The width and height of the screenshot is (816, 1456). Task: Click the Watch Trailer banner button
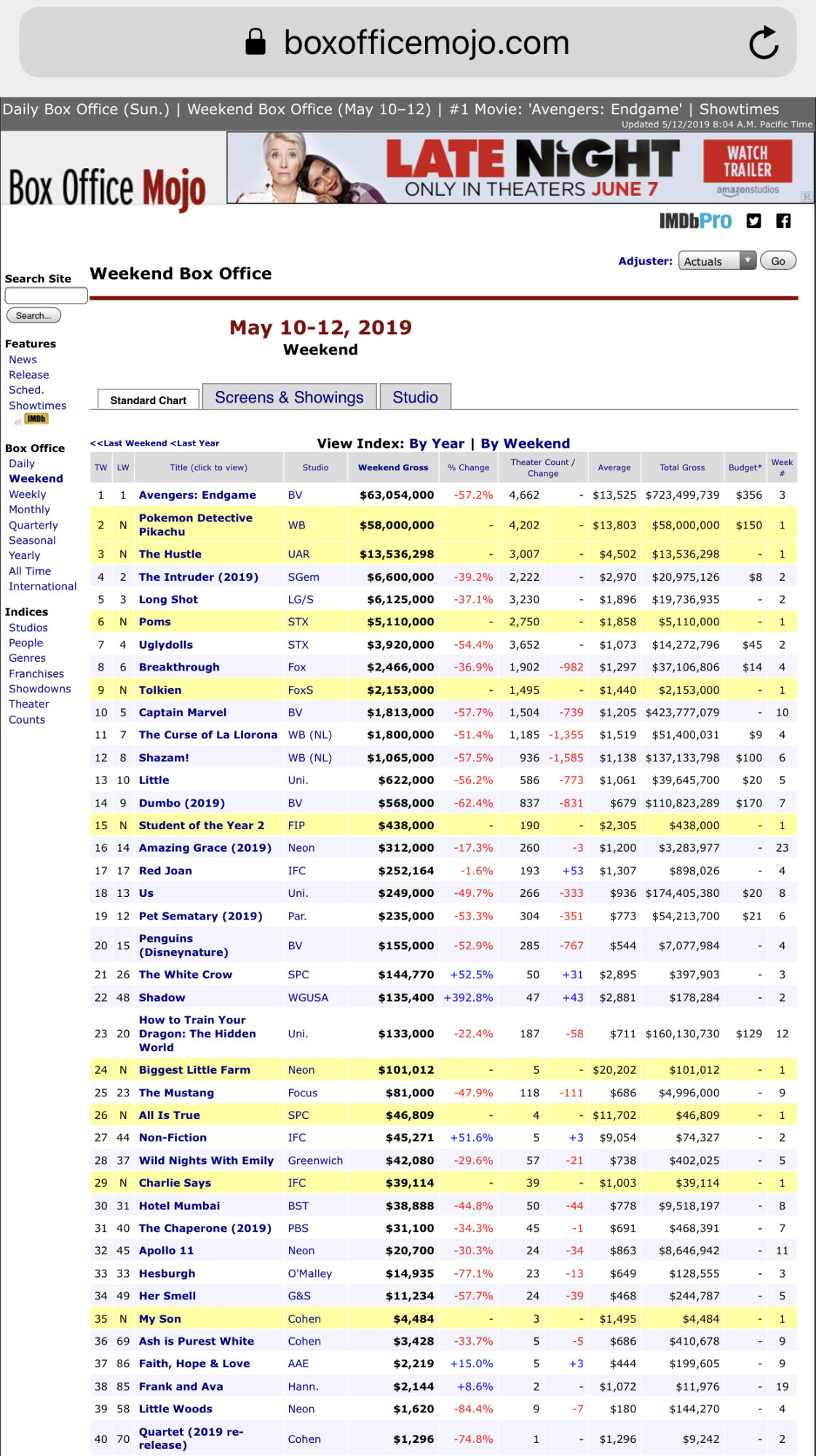(747, 162)
